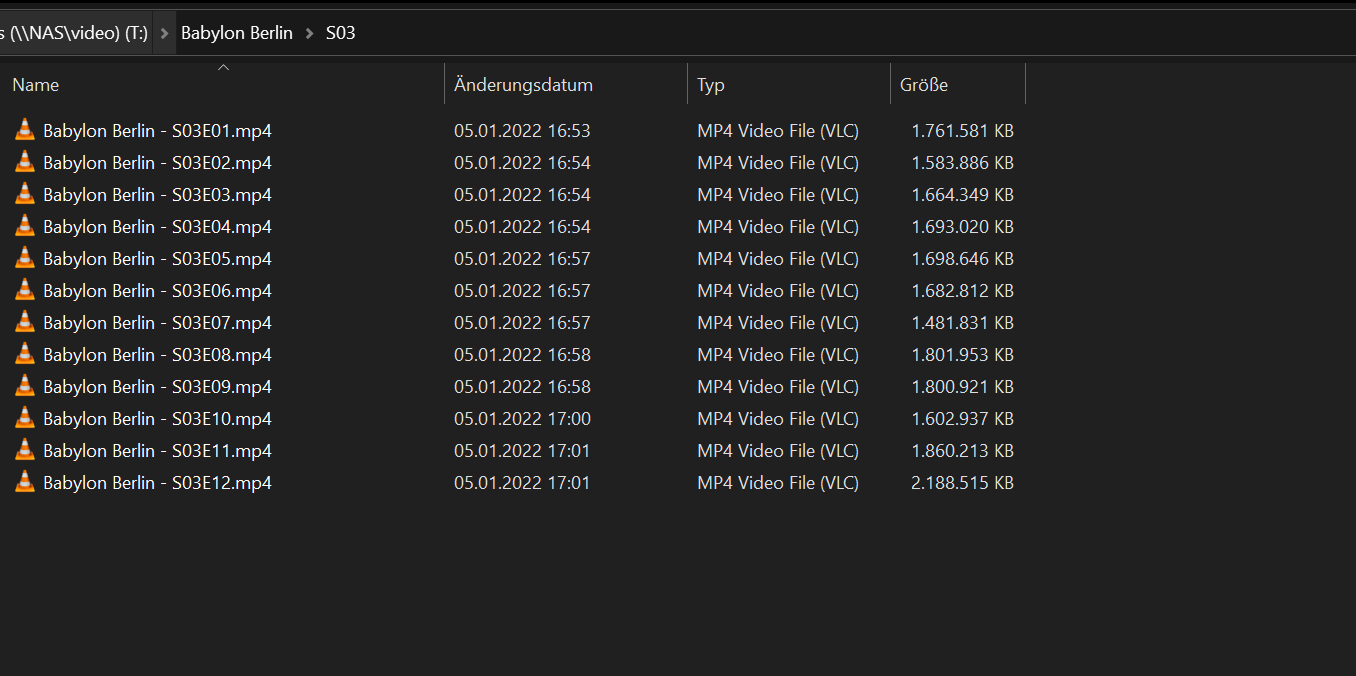Click the S03 breadcrumb segment
This screenshot has height=676, width=1356.
point(341,33)
